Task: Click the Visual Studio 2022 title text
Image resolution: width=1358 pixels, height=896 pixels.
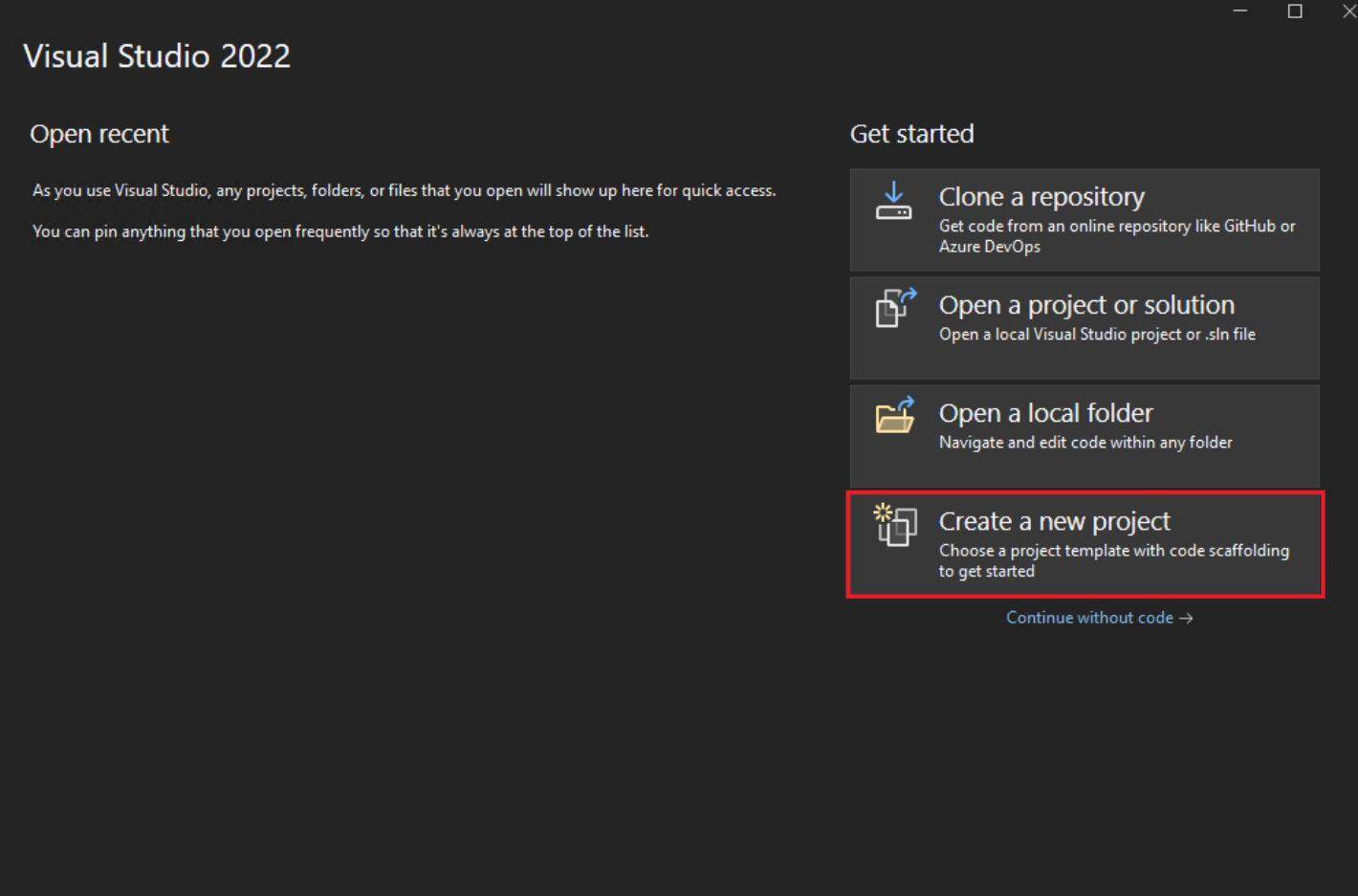Action: click(x=157, y=56)
